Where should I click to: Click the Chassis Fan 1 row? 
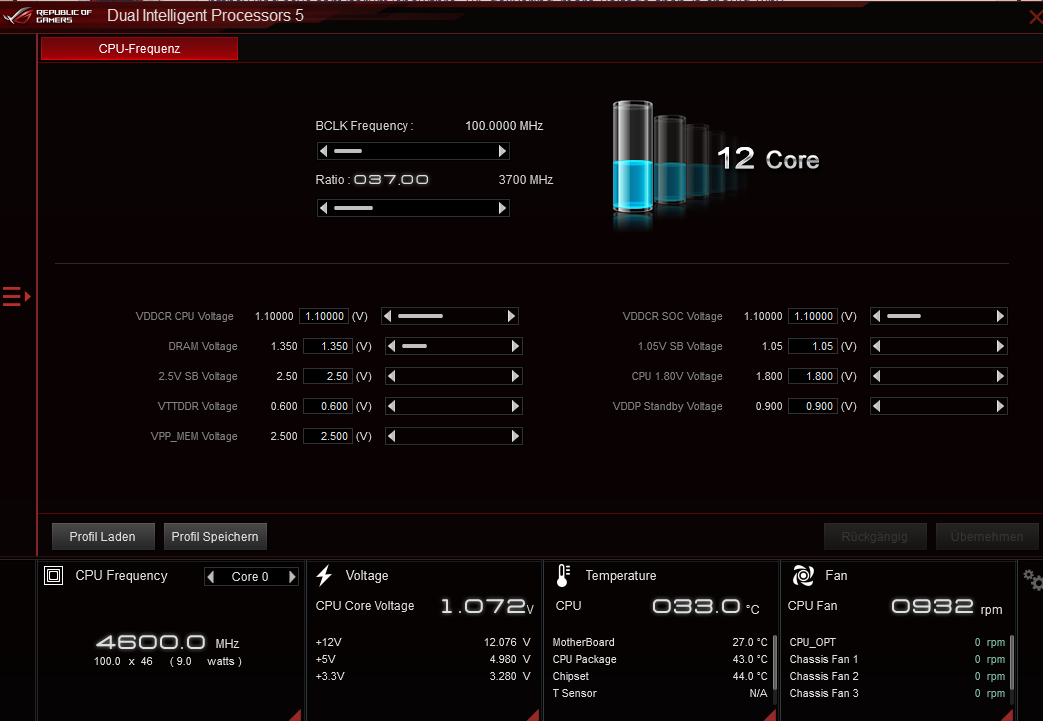[897, 659]
